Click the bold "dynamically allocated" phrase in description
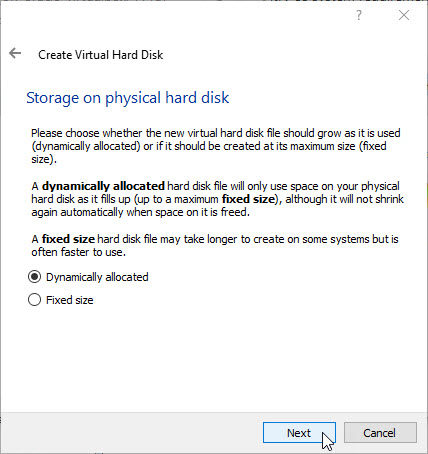Image resolution: width=428 pixels, height=454 pixels. 103,186
